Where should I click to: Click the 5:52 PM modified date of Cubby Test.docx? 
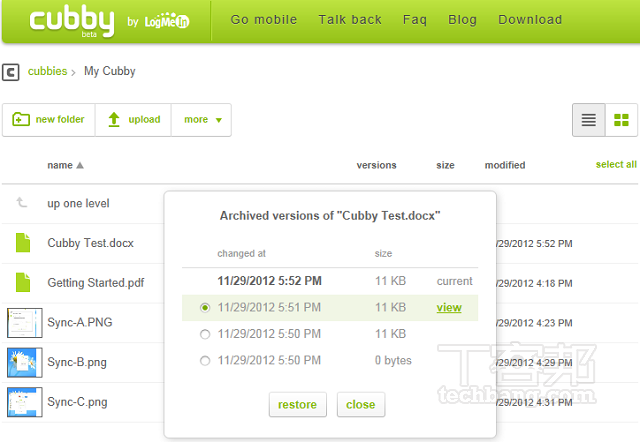coord(534,244)
